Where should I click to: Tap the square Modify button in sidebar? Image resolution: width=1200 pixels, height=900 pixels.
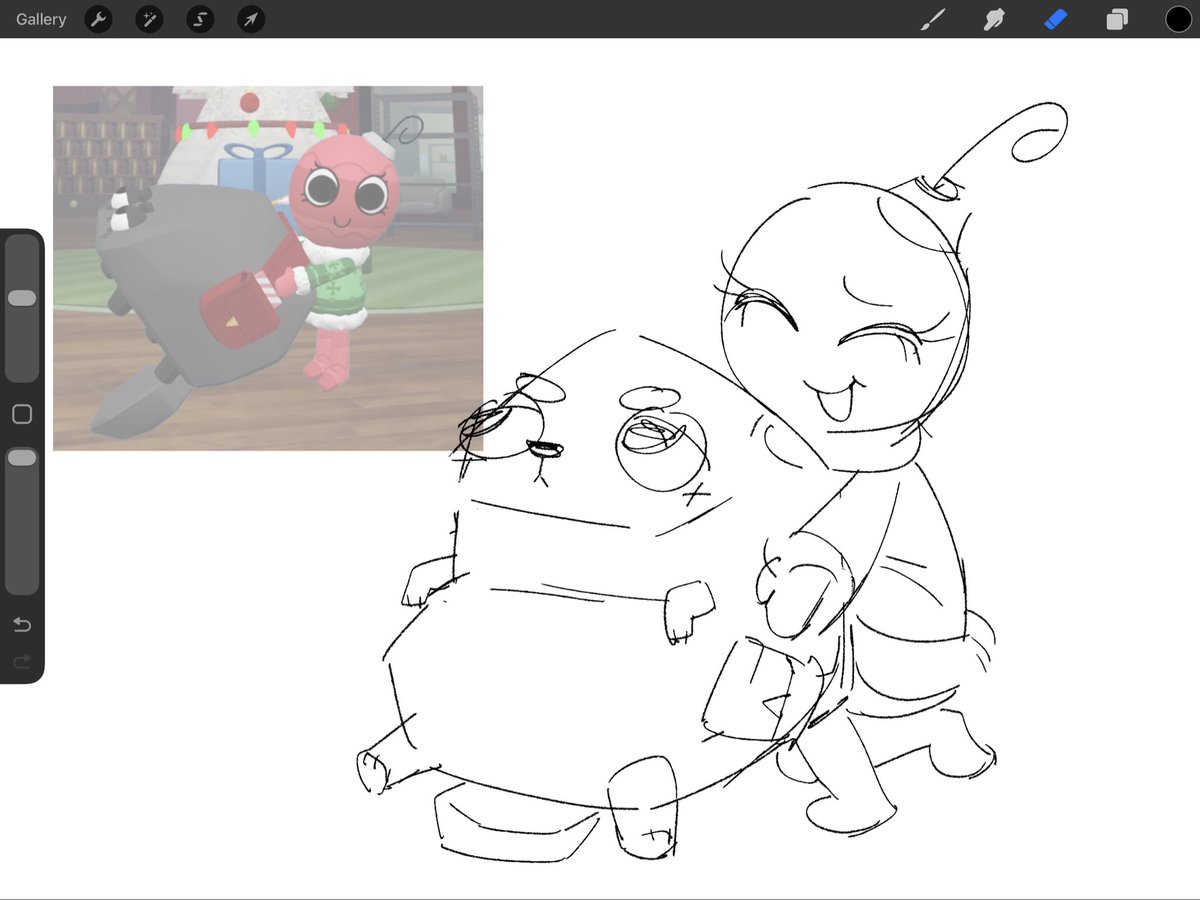tap(22, 414)
